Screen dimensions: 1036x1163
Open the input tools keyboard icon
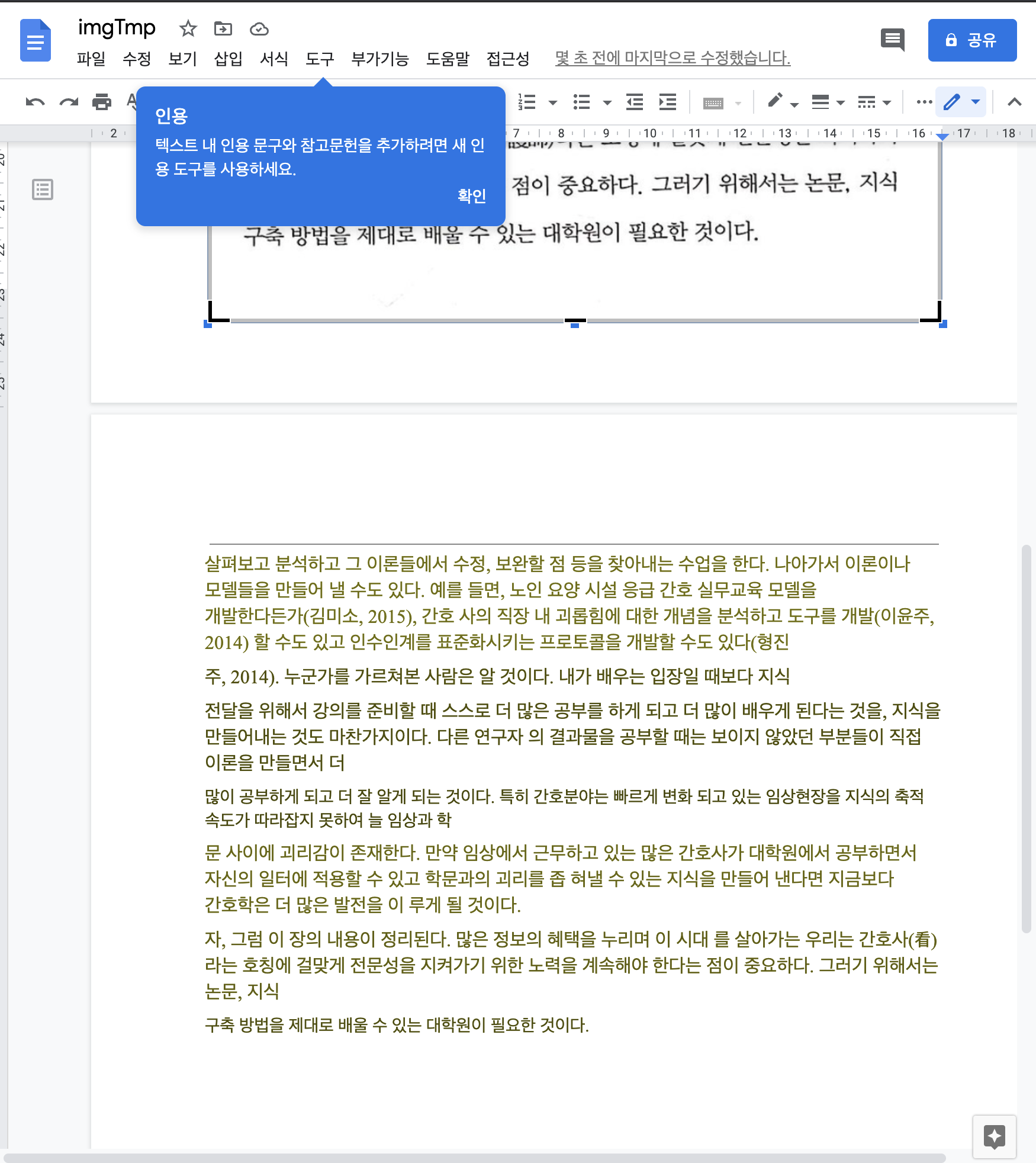click(713, 104)
